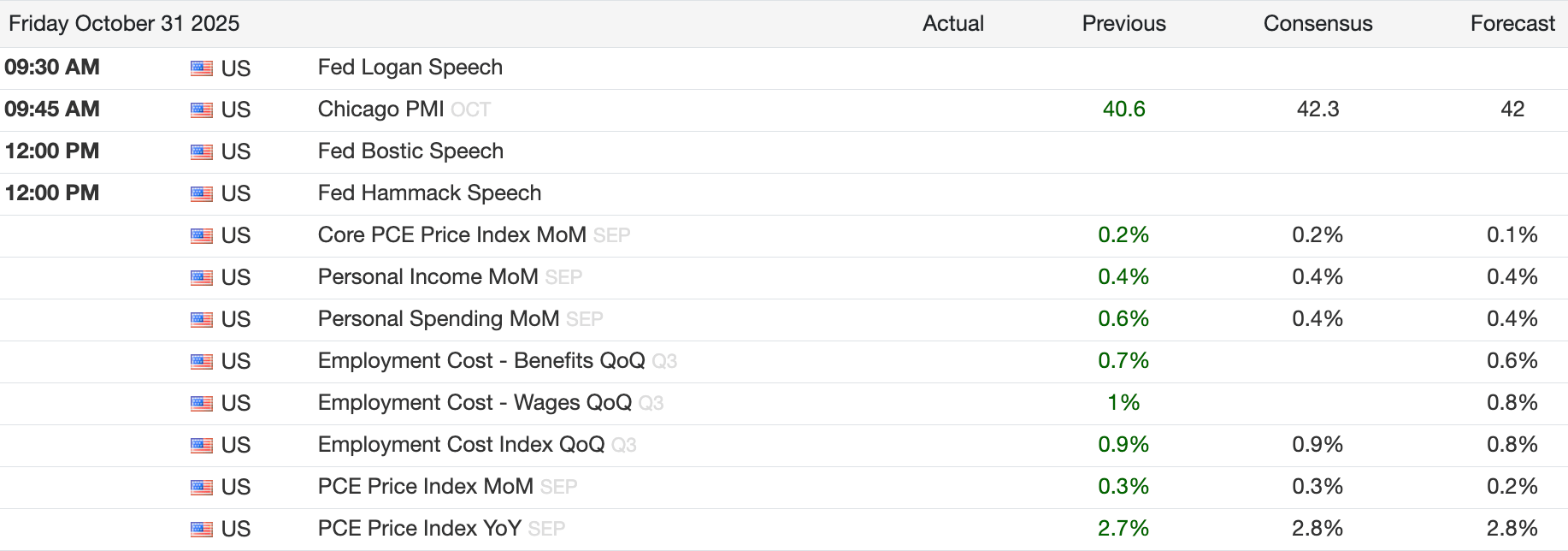Click the Friday October 31 2025 date header
The width and height of the screenshot is (1568, 551).
click(124, 24)
